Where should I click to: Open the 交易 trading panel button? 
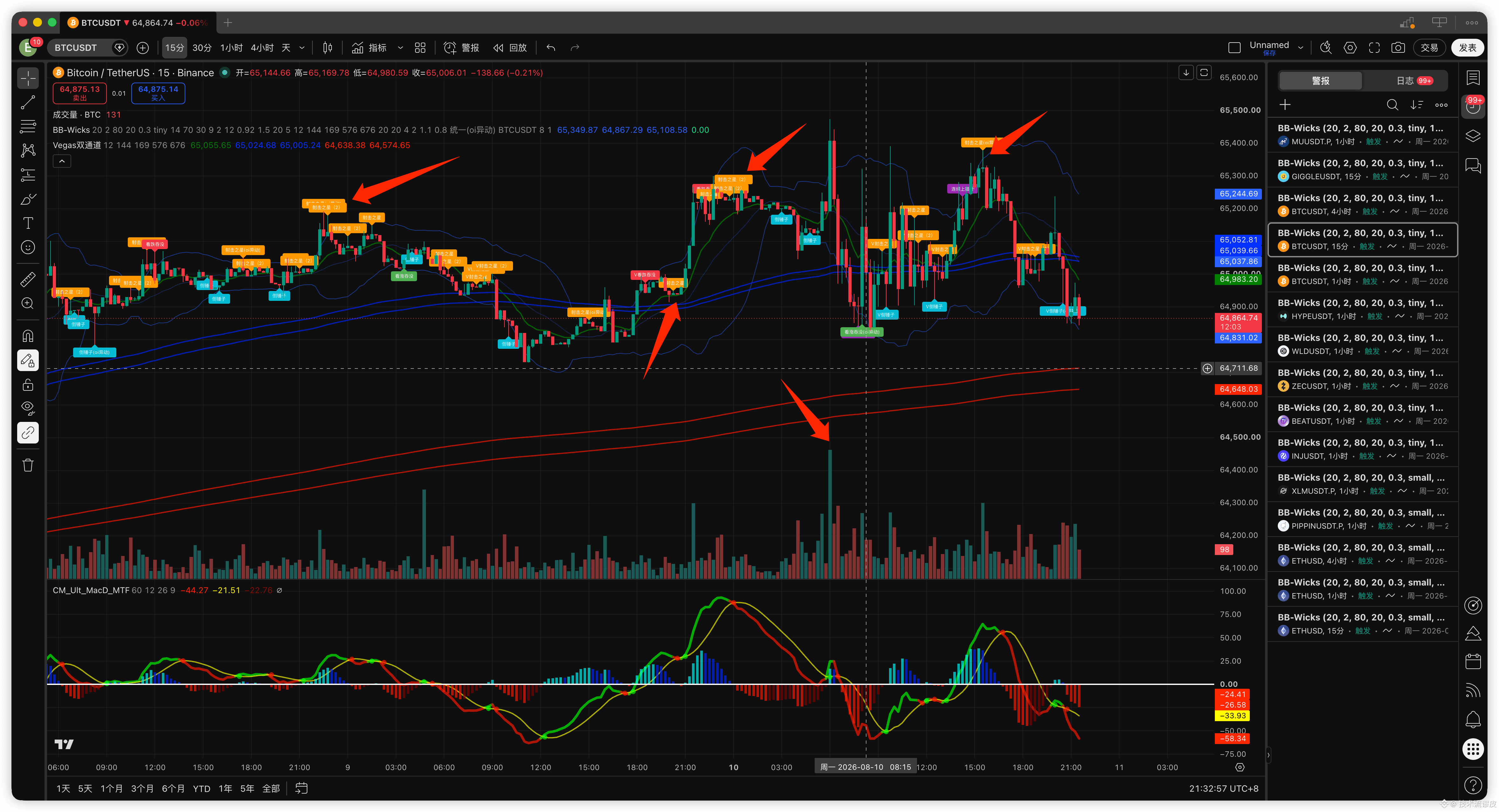click(x=1429, y=48)
